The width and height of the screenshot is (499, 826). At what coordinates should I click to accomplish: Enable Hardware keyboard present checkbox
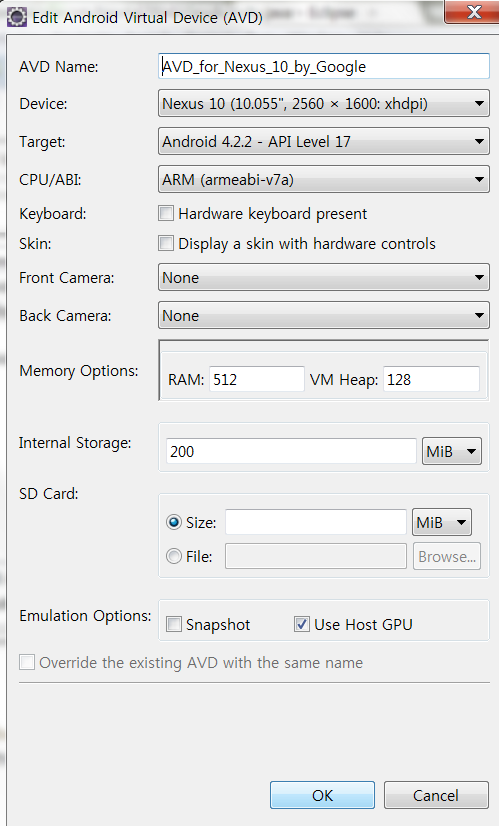pyautogui.click(x=166, y=213)
